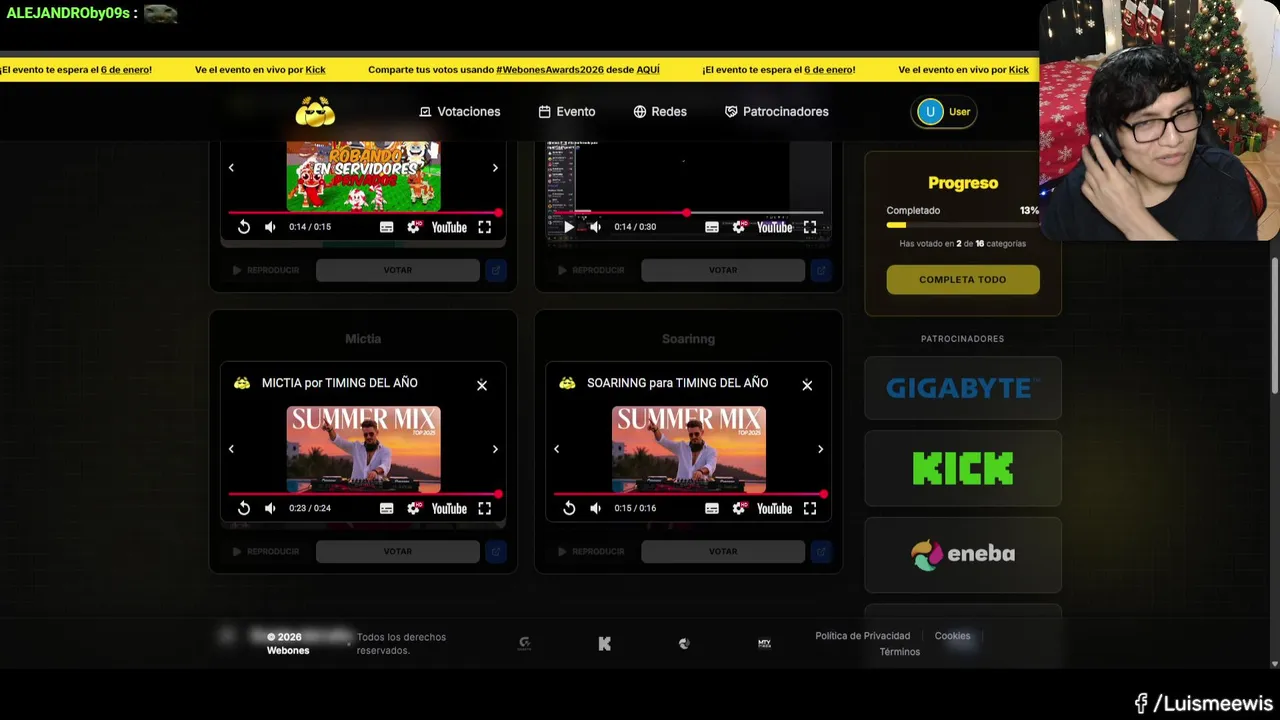Click the AQUÍ link in yellow banner

pyautogui.click(x=648, y=70)
